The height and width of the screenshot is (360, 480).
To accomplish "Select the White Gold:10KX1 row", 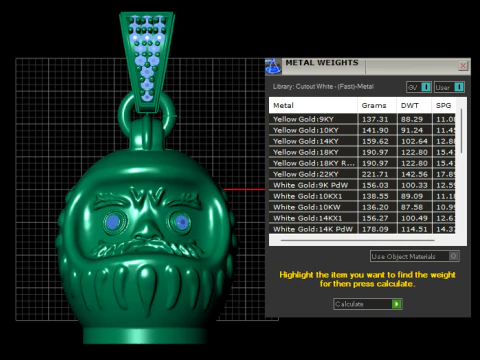I will [x=362, y=196].
